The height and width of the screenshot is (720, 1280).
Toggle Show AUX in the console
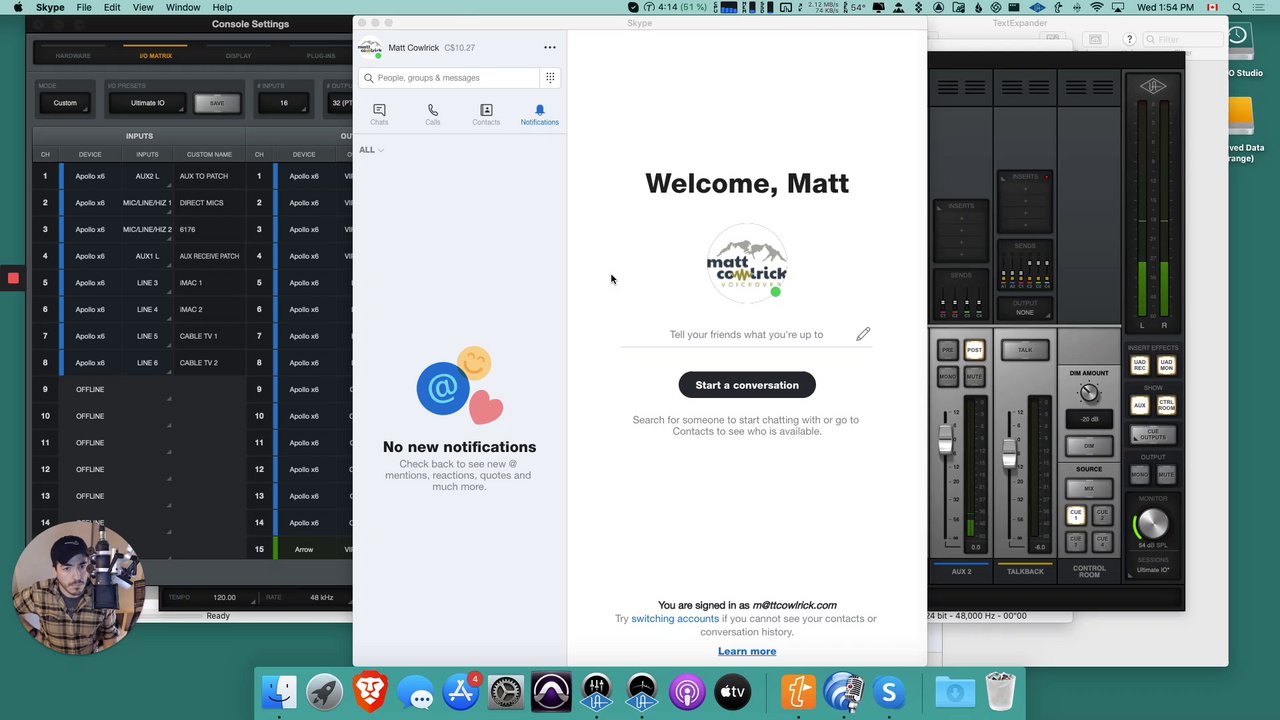(x=1139, y=405)
